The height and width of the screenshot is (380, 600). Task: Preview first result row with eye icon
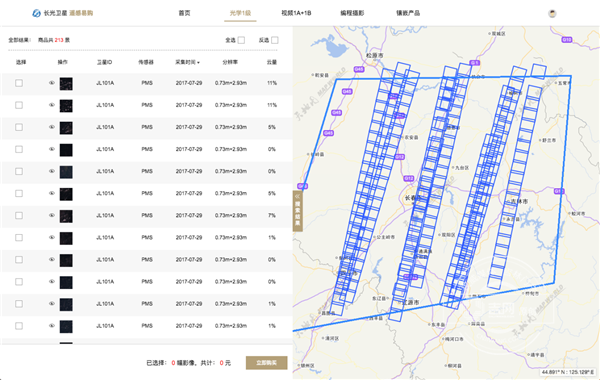tap(52, 83)
